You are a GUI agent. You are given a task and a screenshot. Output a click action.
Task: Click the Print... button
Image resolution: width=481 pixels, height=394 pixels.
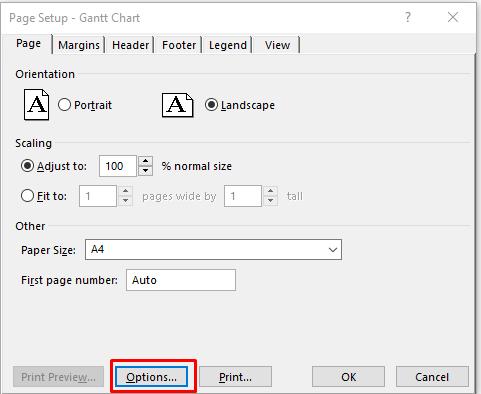point(235,377)
